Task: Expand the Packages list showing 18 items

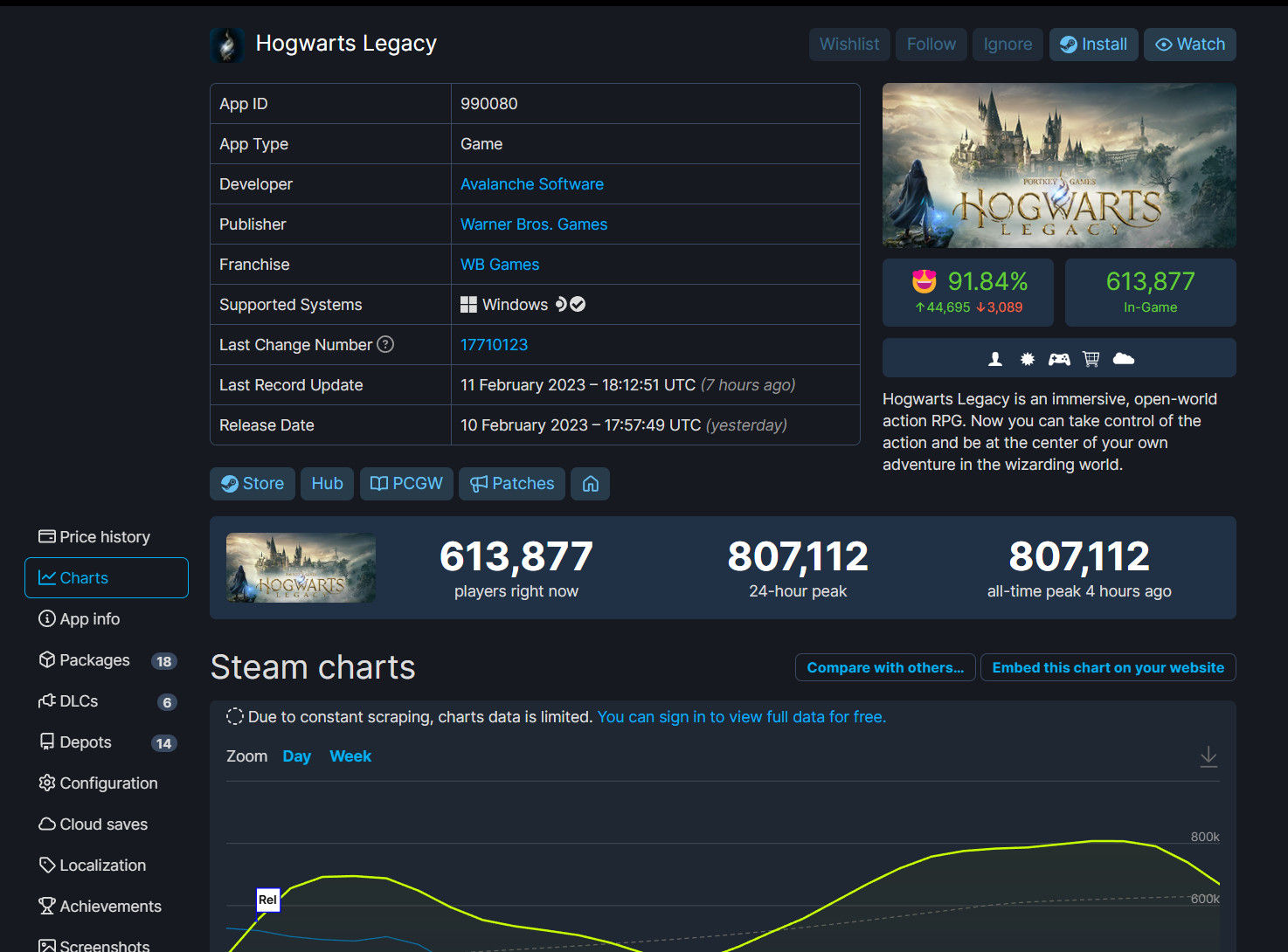Action: pos(94,659)
